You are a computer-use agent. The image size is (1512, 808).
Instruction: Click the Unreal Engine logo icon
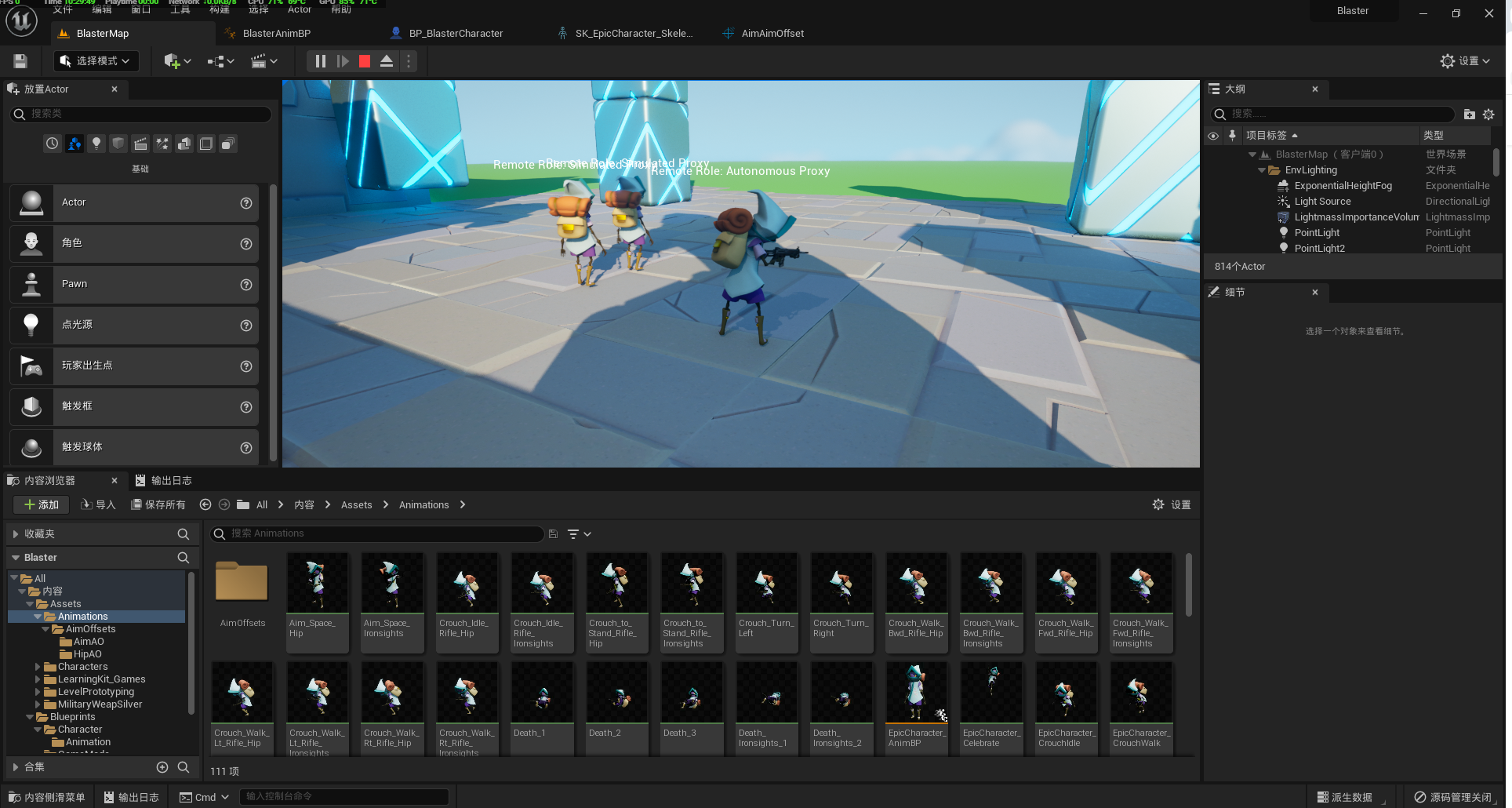[21, 21]
